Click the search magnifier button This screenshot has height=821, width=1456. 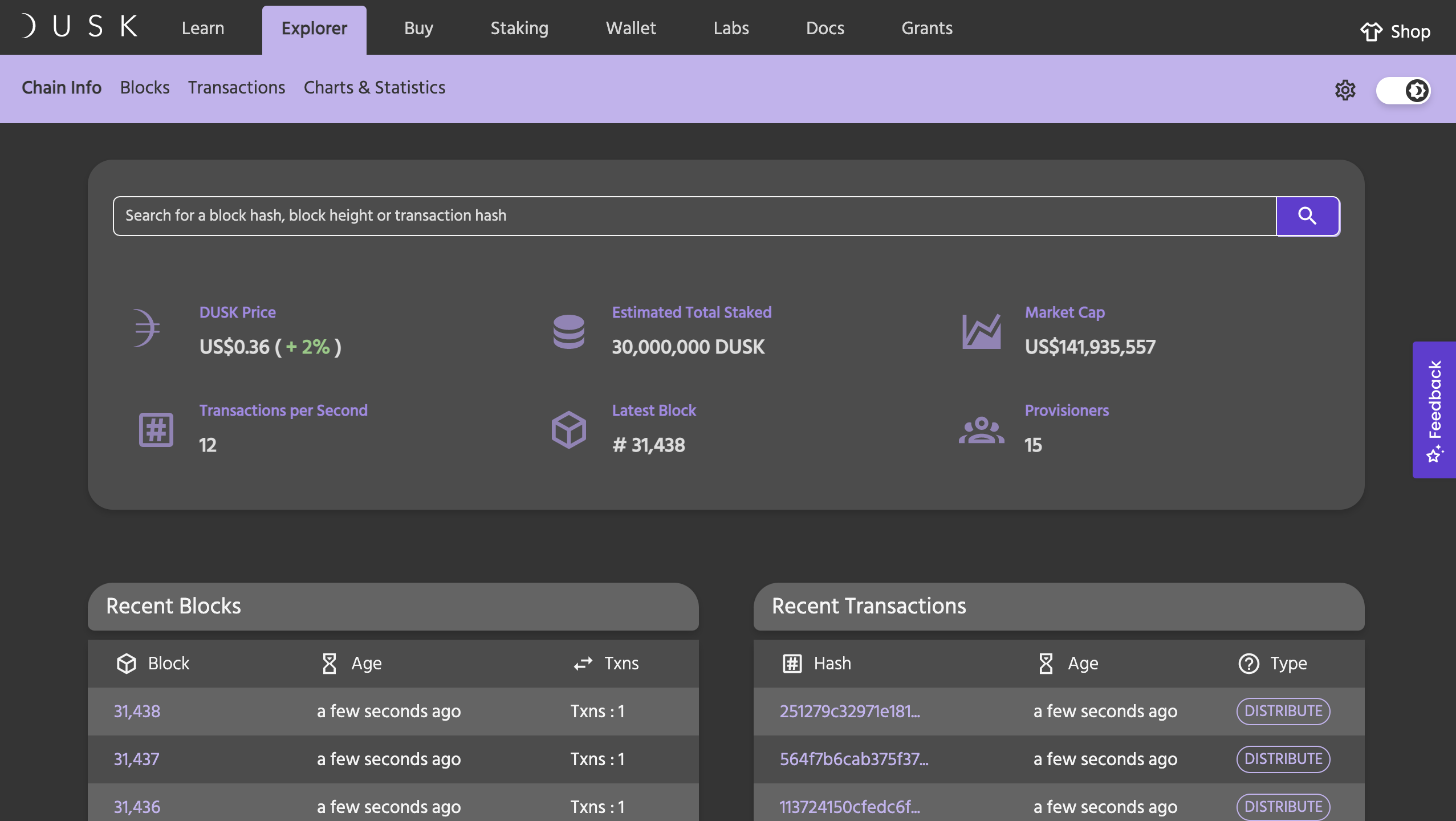(x=1307, y=216)
